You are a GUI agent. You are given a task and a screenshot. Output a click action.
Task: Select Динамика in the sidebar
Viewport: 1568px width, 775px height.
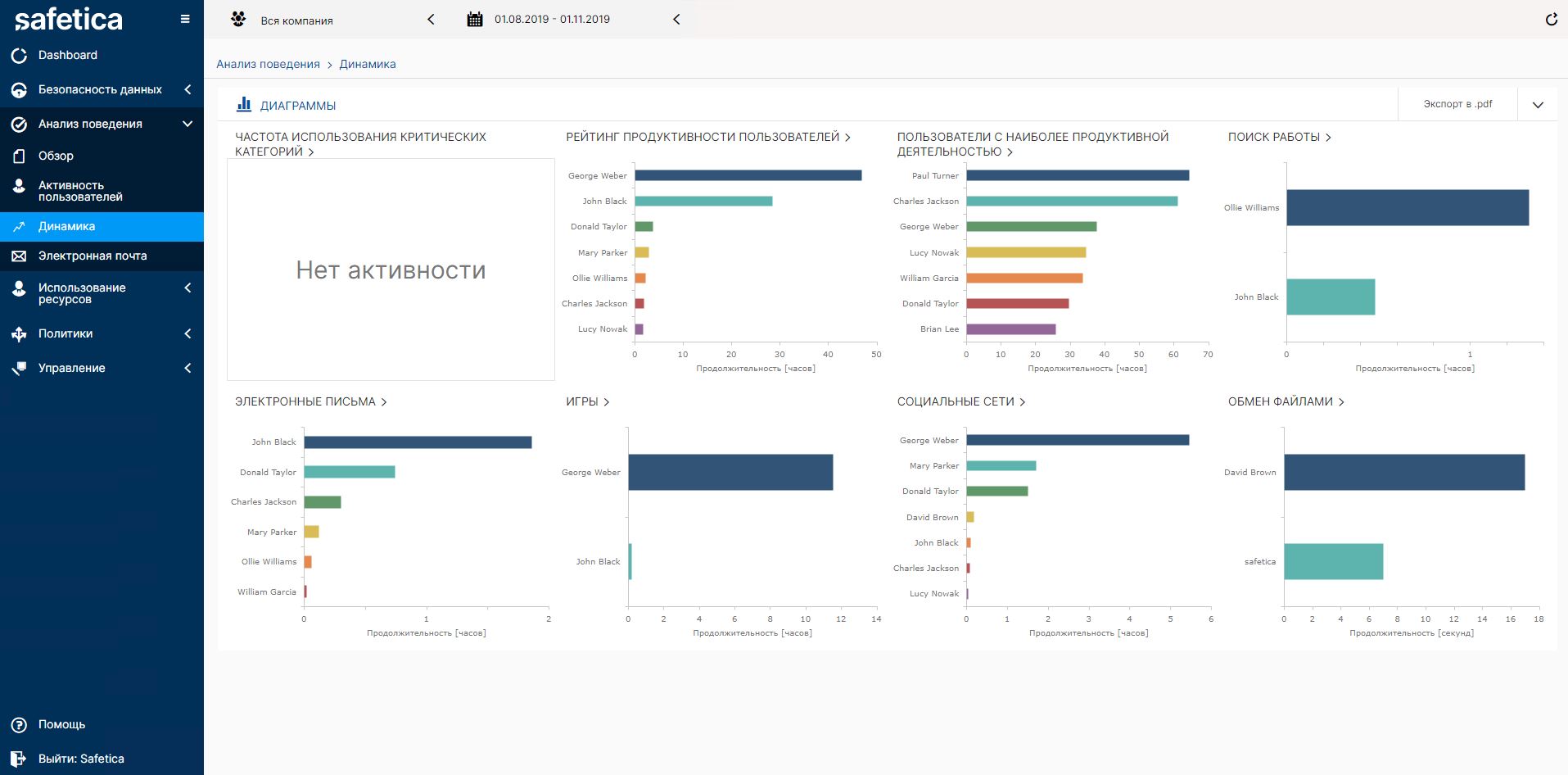tap(66, 227)
